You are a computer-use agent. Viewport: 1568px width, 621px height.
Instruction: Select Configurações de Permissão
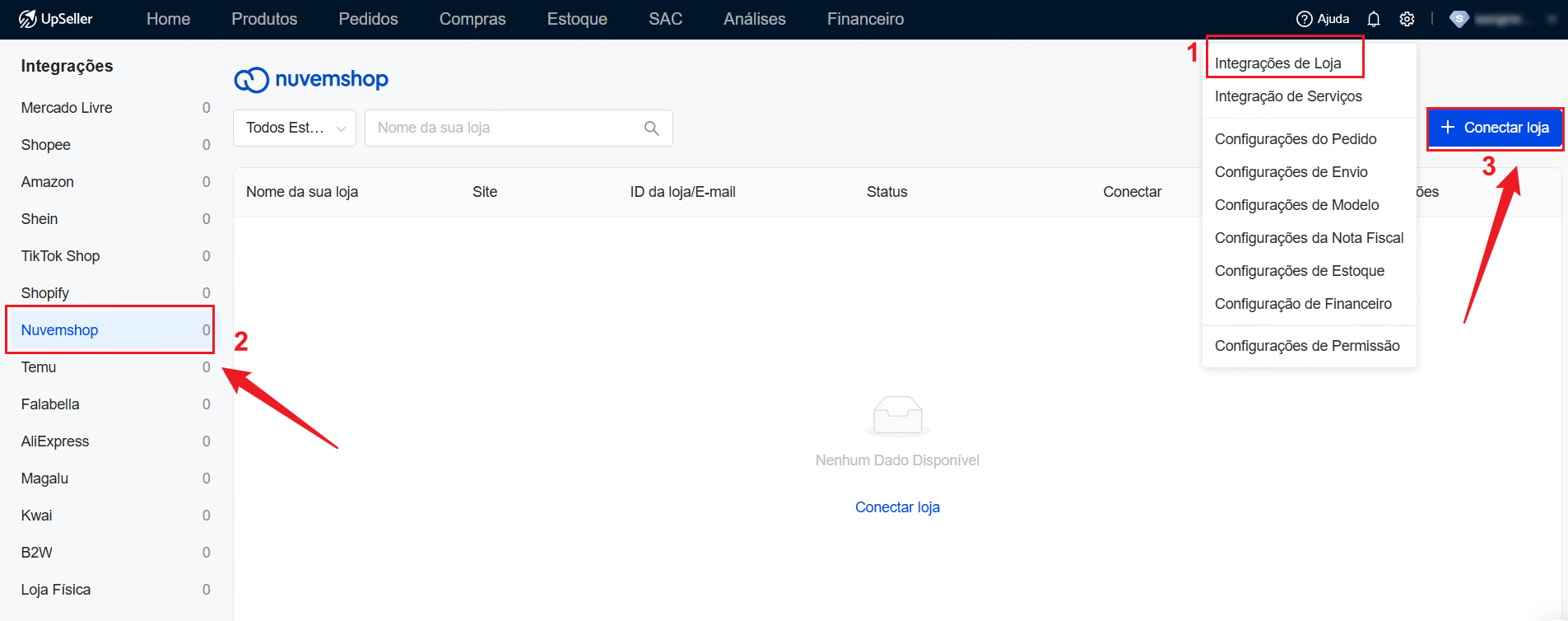1307,346
